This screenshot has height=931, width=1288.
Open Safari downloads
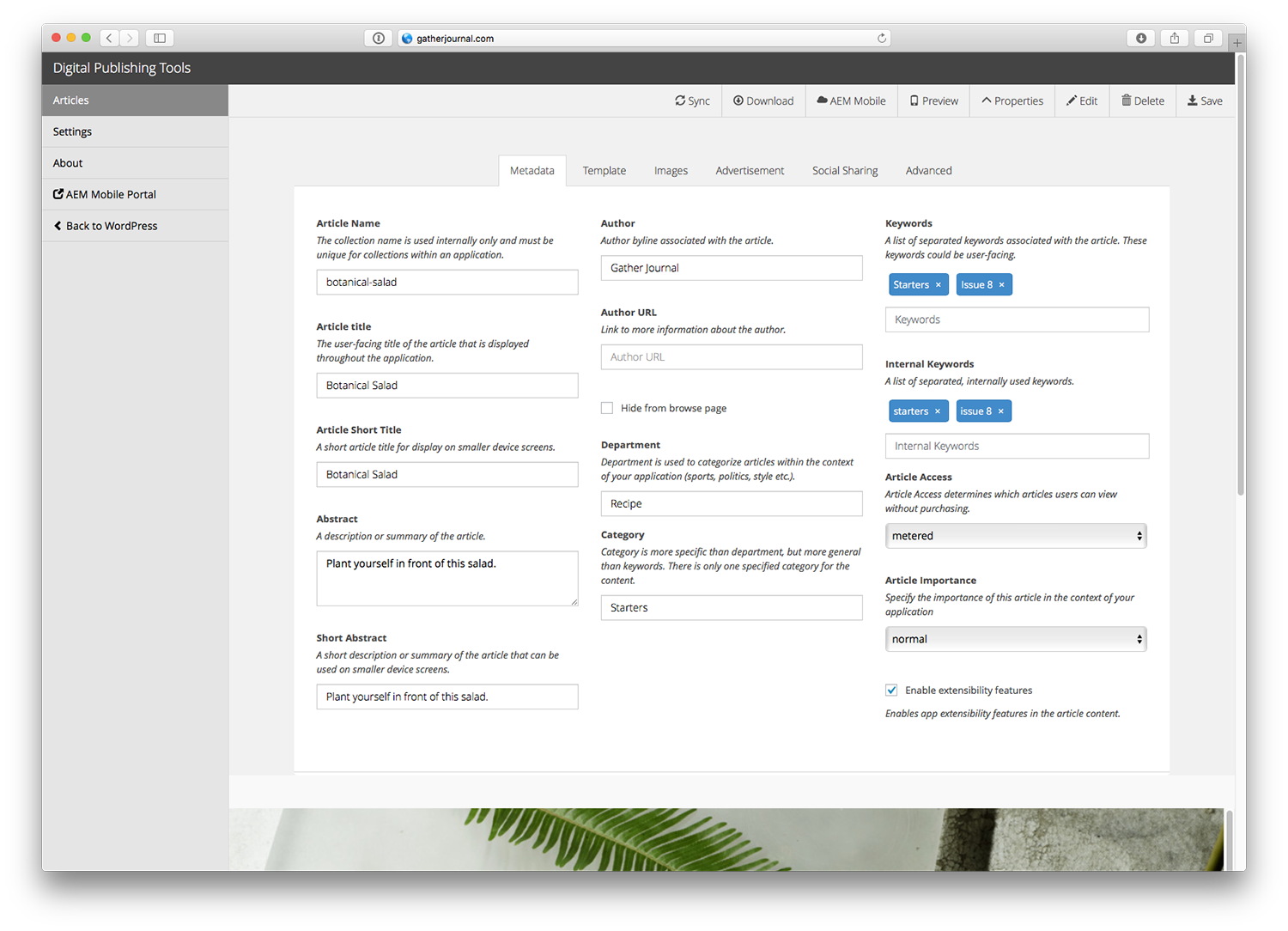(x=1141, y=38)
